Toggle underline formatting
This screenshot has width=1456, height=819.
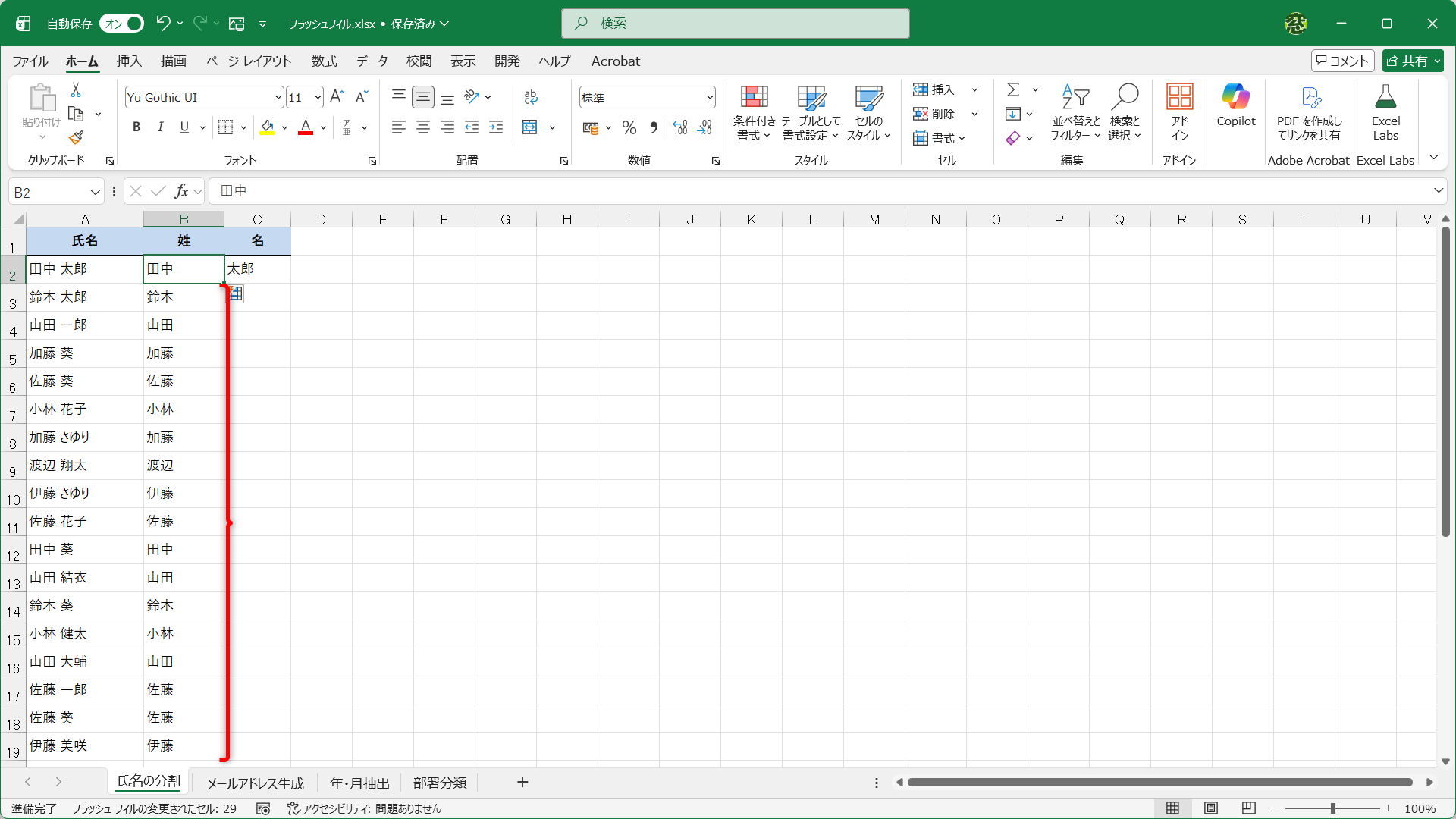(184, 127)
